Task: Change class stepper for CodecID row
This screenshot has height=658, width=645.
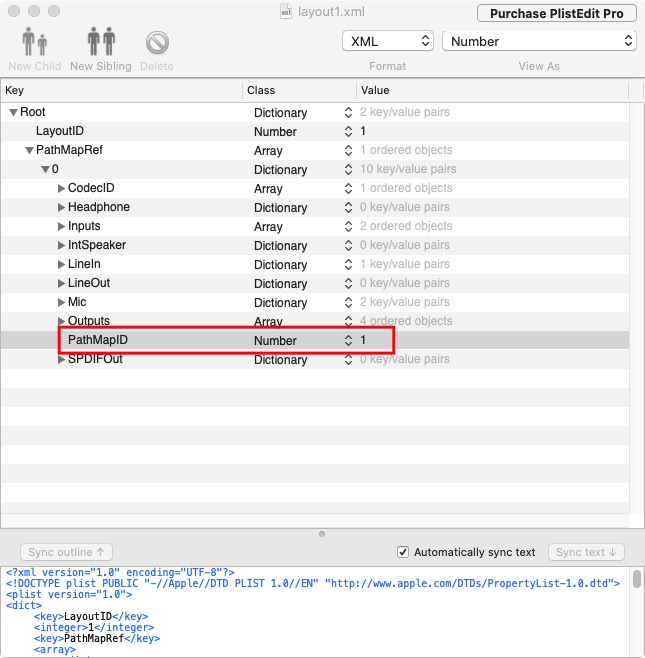Action: pyautogui.click(x=348, y=188)
